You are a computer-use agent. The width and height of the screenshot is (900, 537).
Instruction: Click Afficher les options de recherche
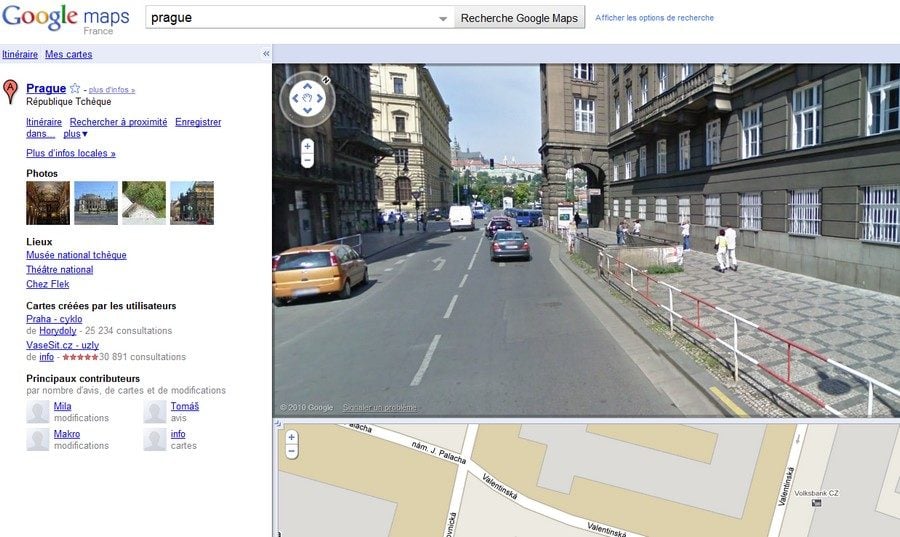(x=654, y=18)
